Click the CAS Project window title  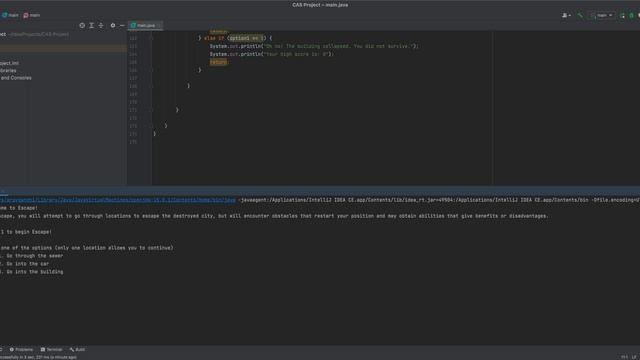point(320,5)
